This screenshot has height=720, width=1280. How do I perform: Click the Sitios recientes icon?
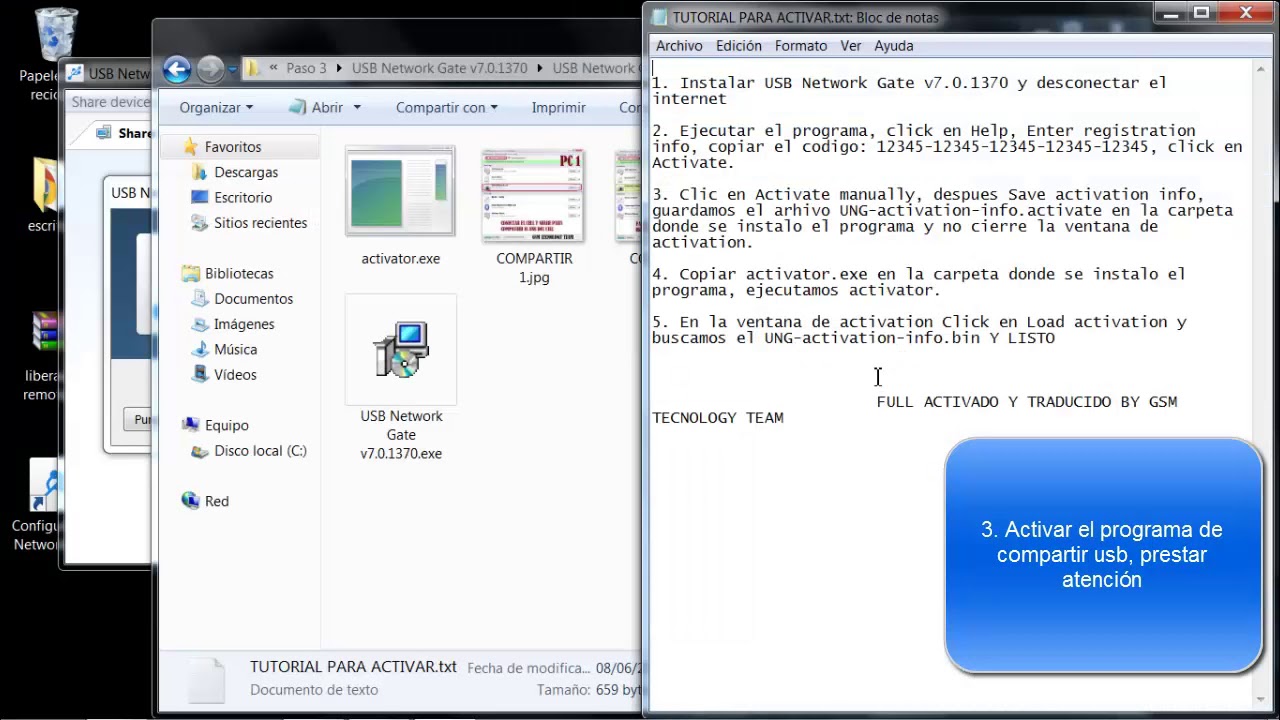point(199,222)
